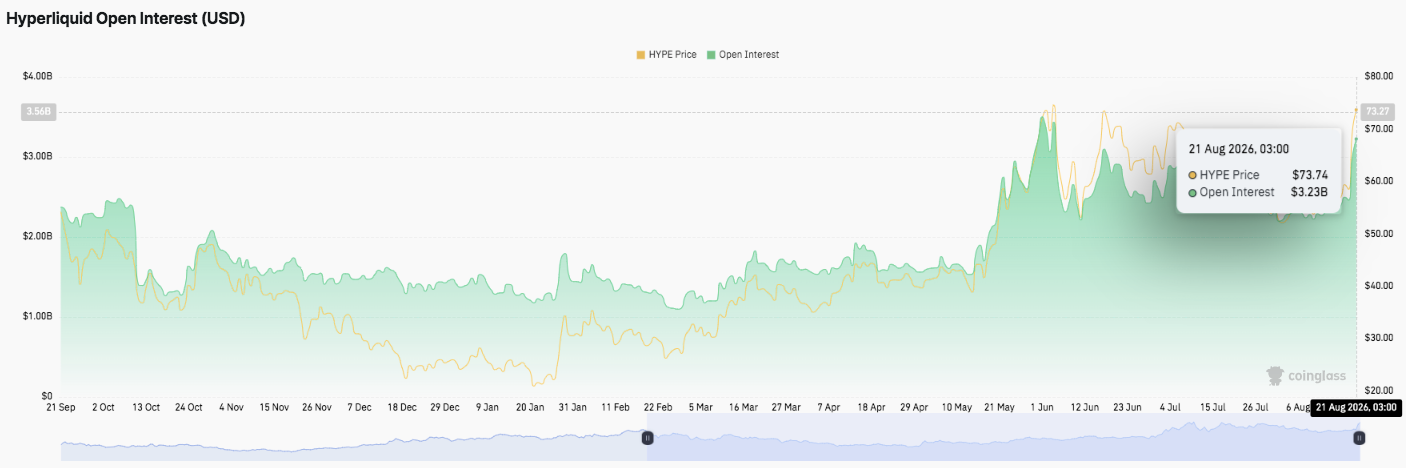This screenshot has height=468, width=1406.
Task: Click the 5 Mar date label
Action: click(x=700, y=408)
